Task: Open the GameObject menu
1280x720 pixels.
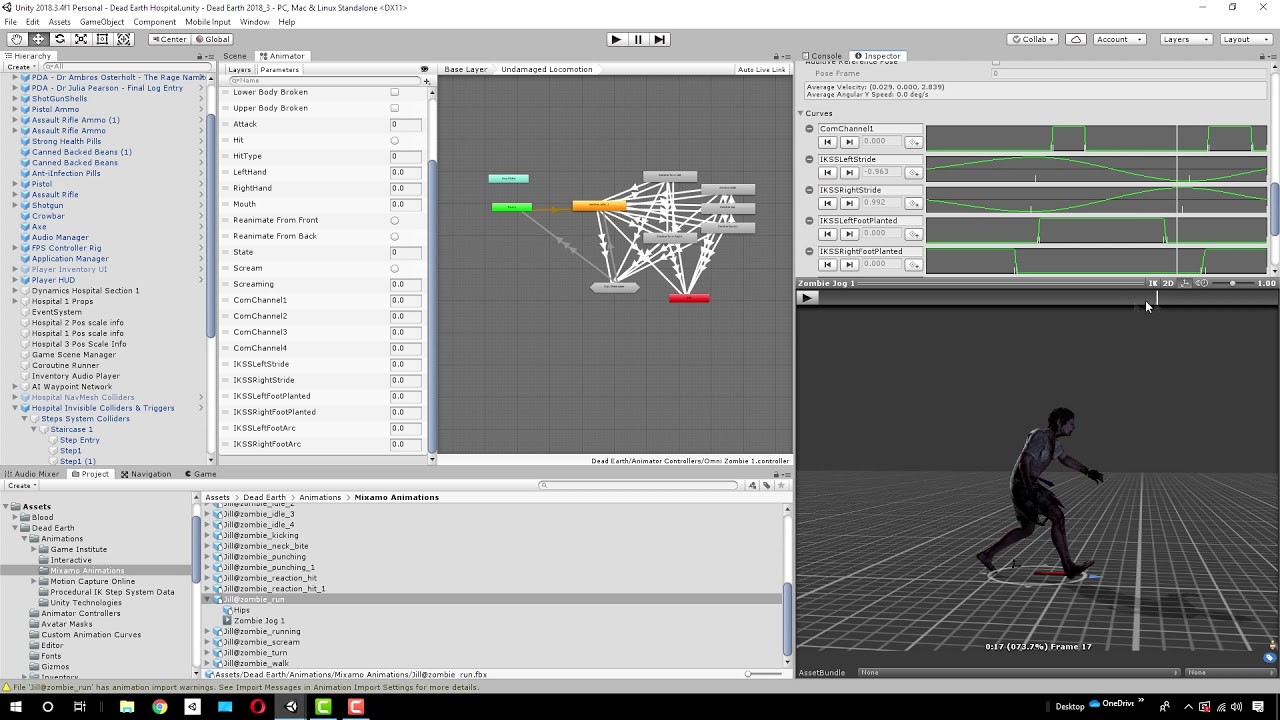Action: pyautogui.click(x=102, y=21)
